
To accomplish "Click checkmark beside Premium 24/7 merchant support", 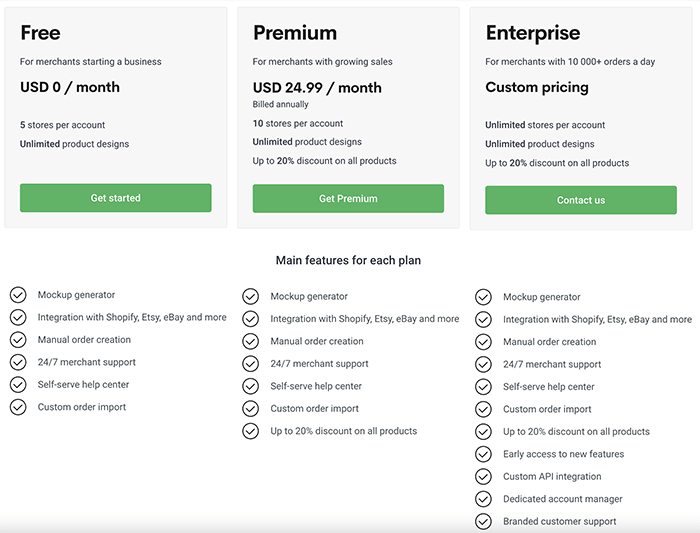I will (x=250, y=364).
